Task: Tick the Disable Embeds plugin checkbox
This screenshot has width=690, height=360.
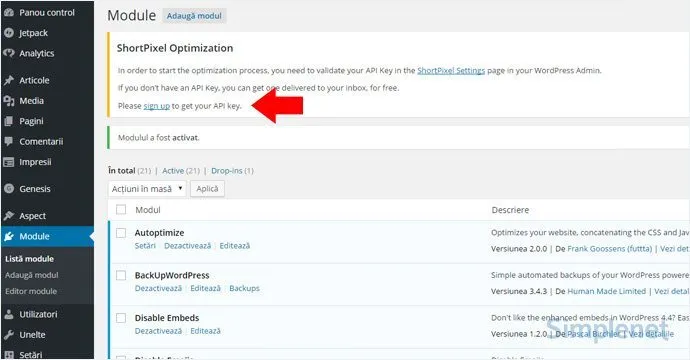Action: 121,318
